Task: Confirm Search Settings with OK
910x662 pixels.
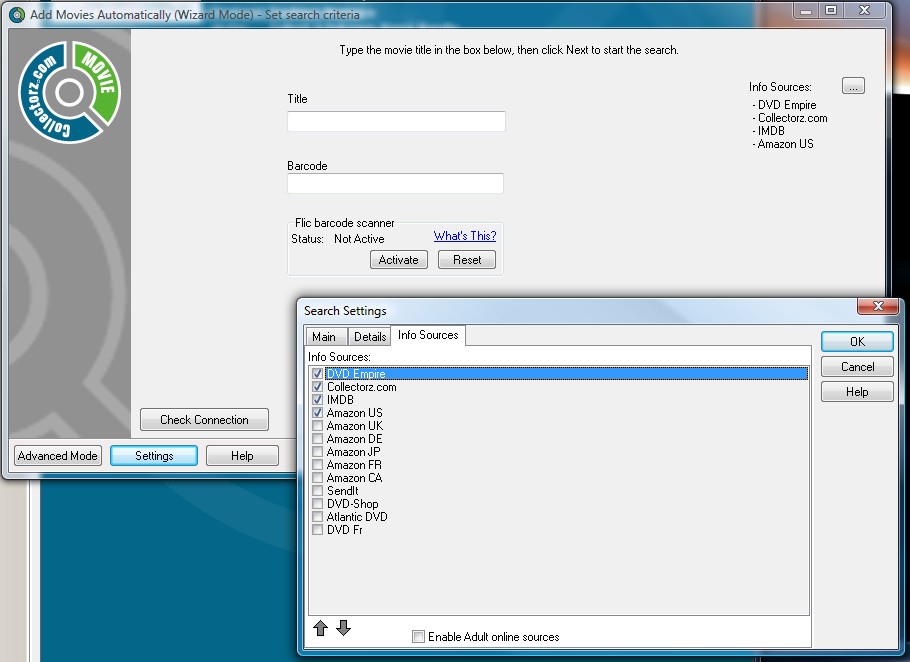Action: (x=857, y=342)
